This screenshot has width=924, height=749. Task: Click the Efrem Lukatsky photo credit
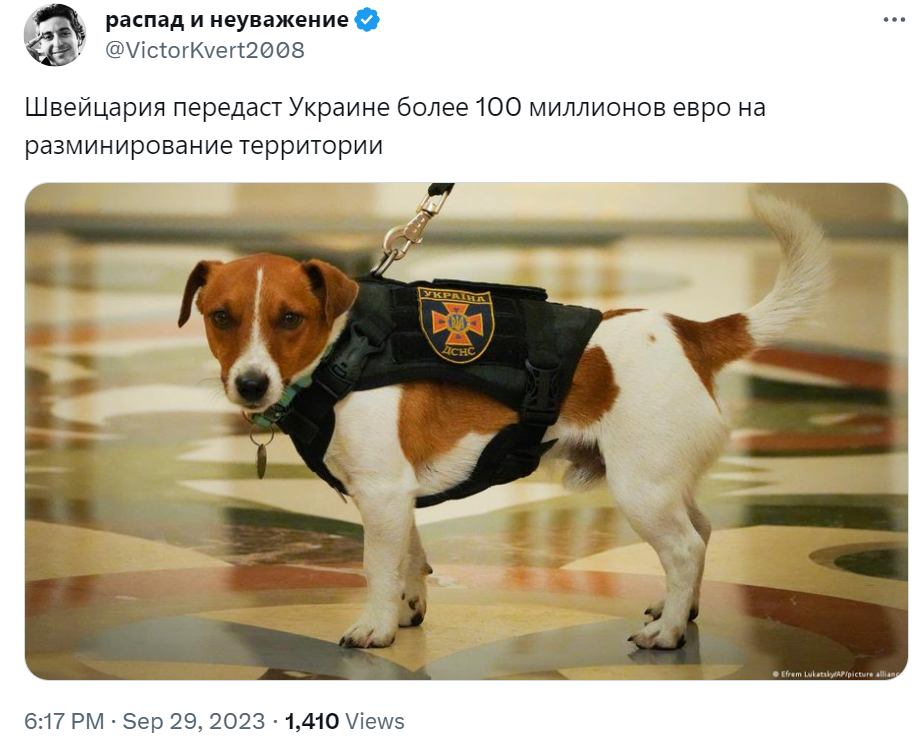point(836,674)
